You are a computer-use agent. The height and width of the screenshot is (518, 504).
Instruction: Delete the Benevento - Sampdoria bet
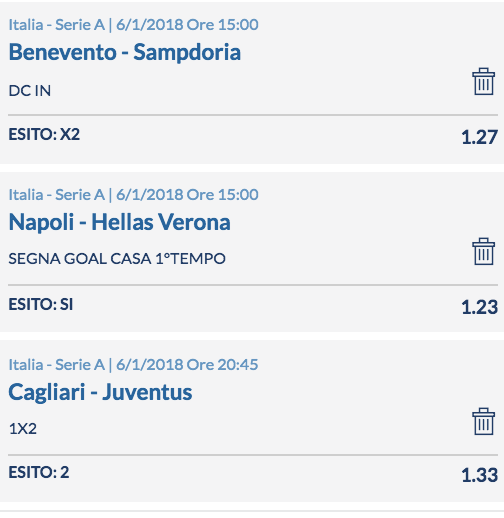[483, 82]
